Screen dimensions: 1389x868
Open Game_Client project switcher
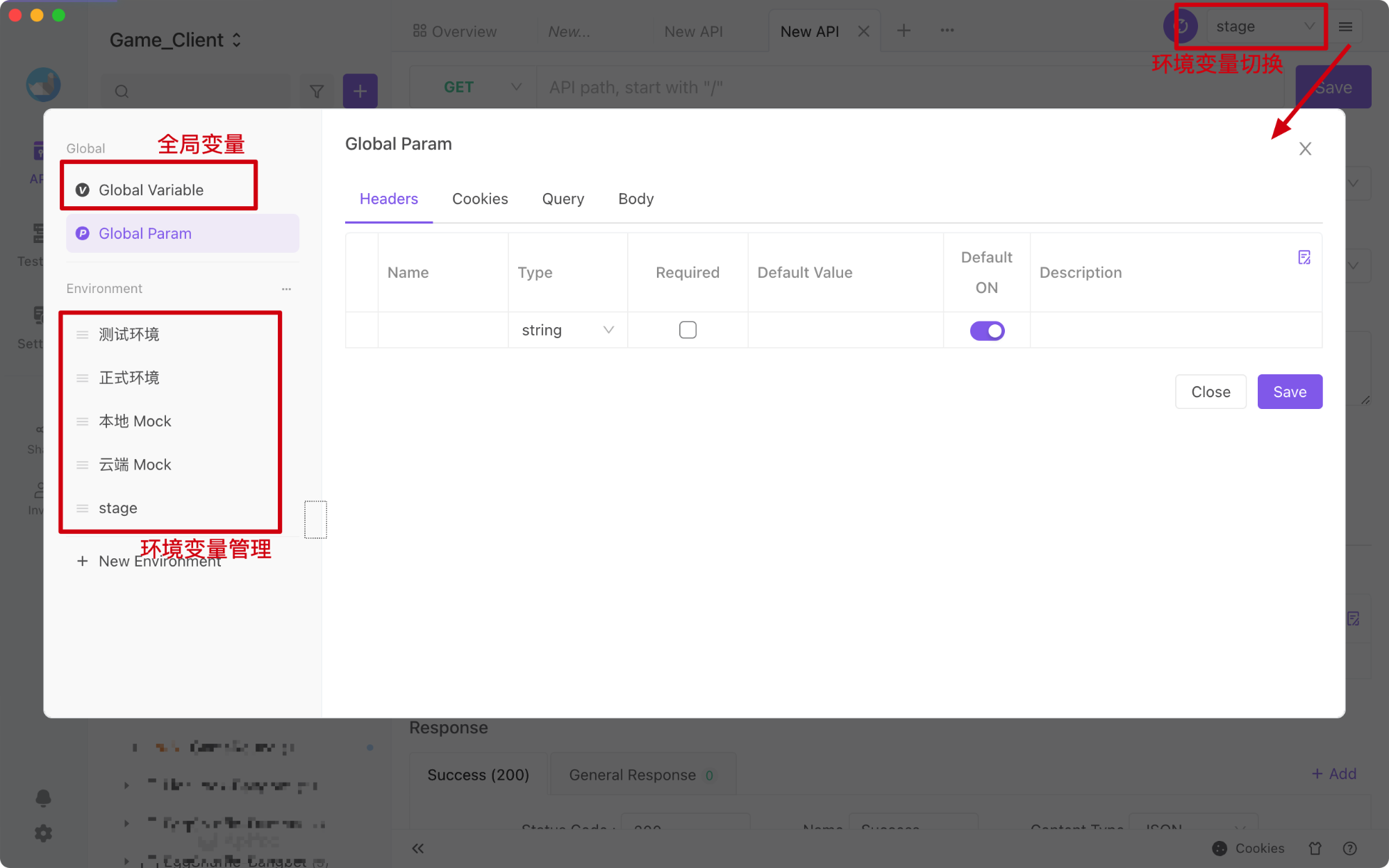point(175,40)
